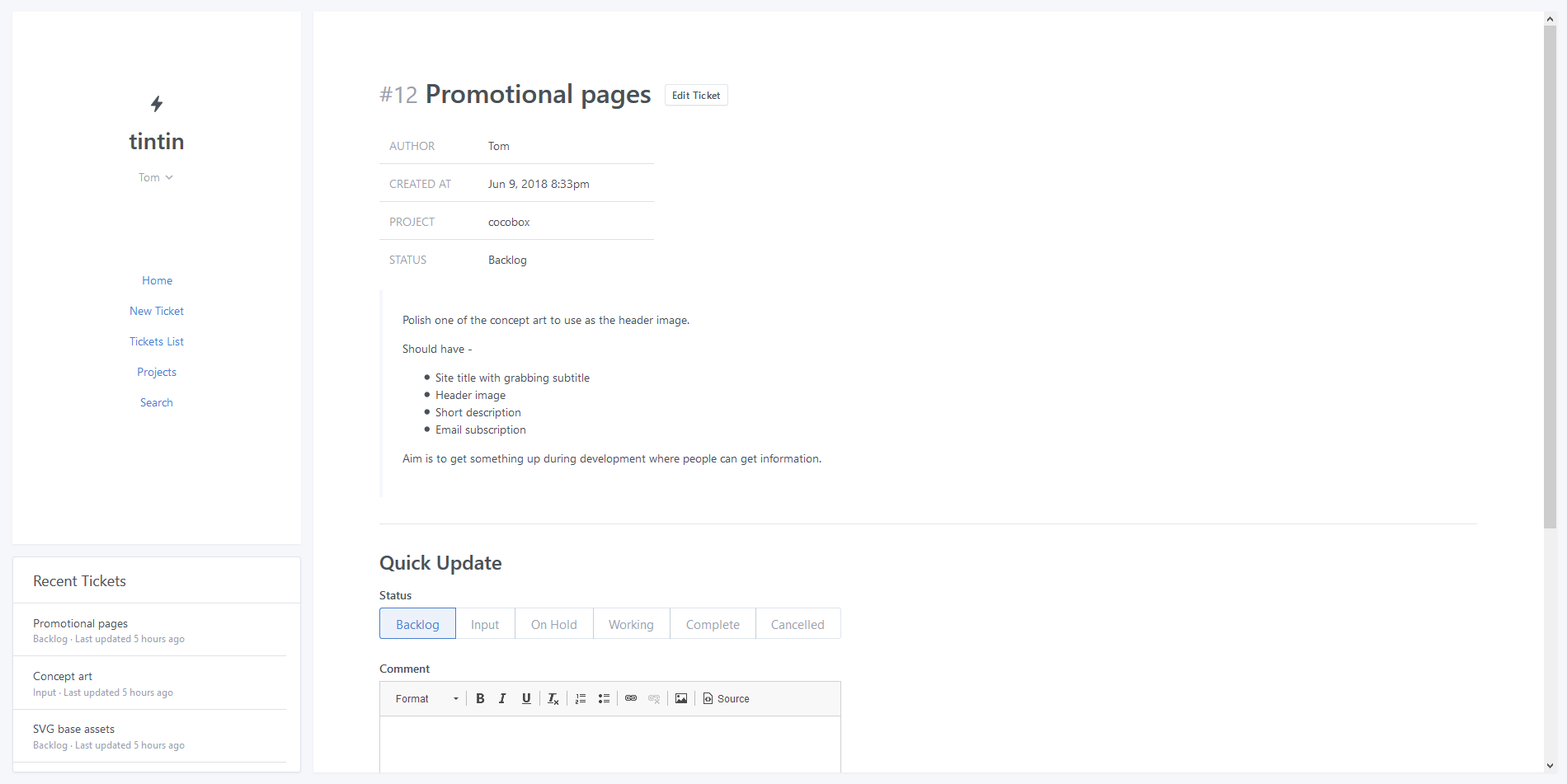Open the Concept art recent ticket
1567x784 pixels.
pyautogui.click(x=63, y=676)
